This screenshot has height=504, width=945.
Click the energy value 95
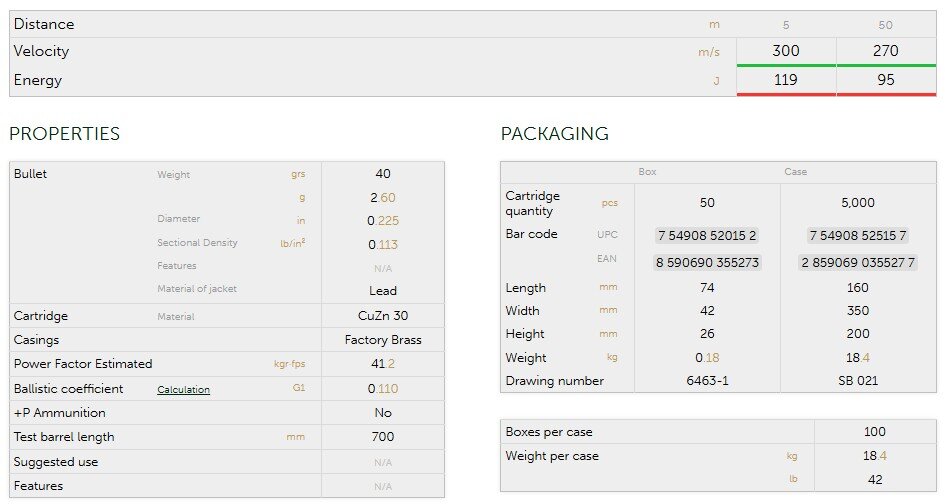coord(885,80)
